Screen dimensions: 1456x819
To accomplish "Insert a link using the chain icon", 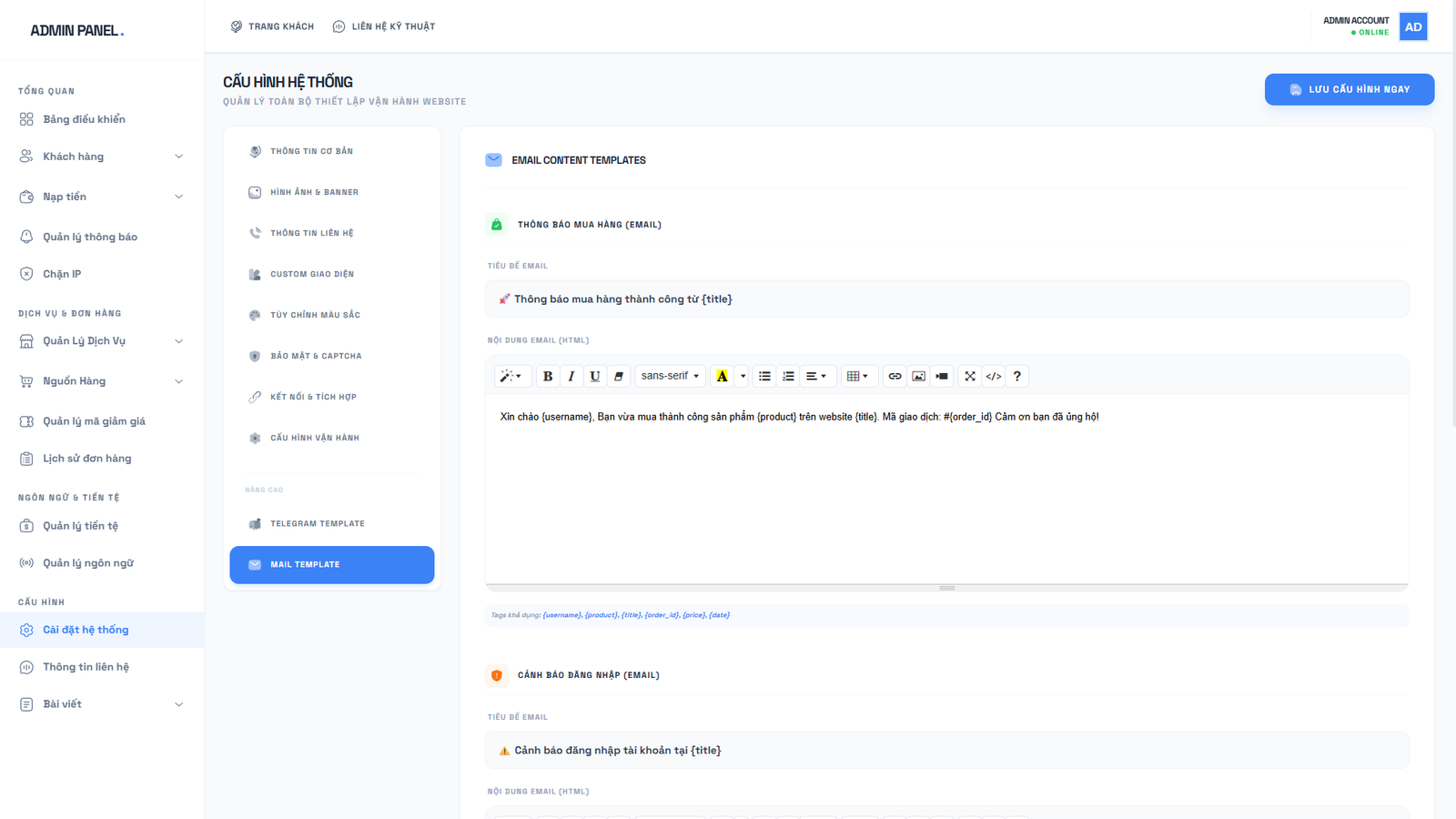I will tap(895, 376).
